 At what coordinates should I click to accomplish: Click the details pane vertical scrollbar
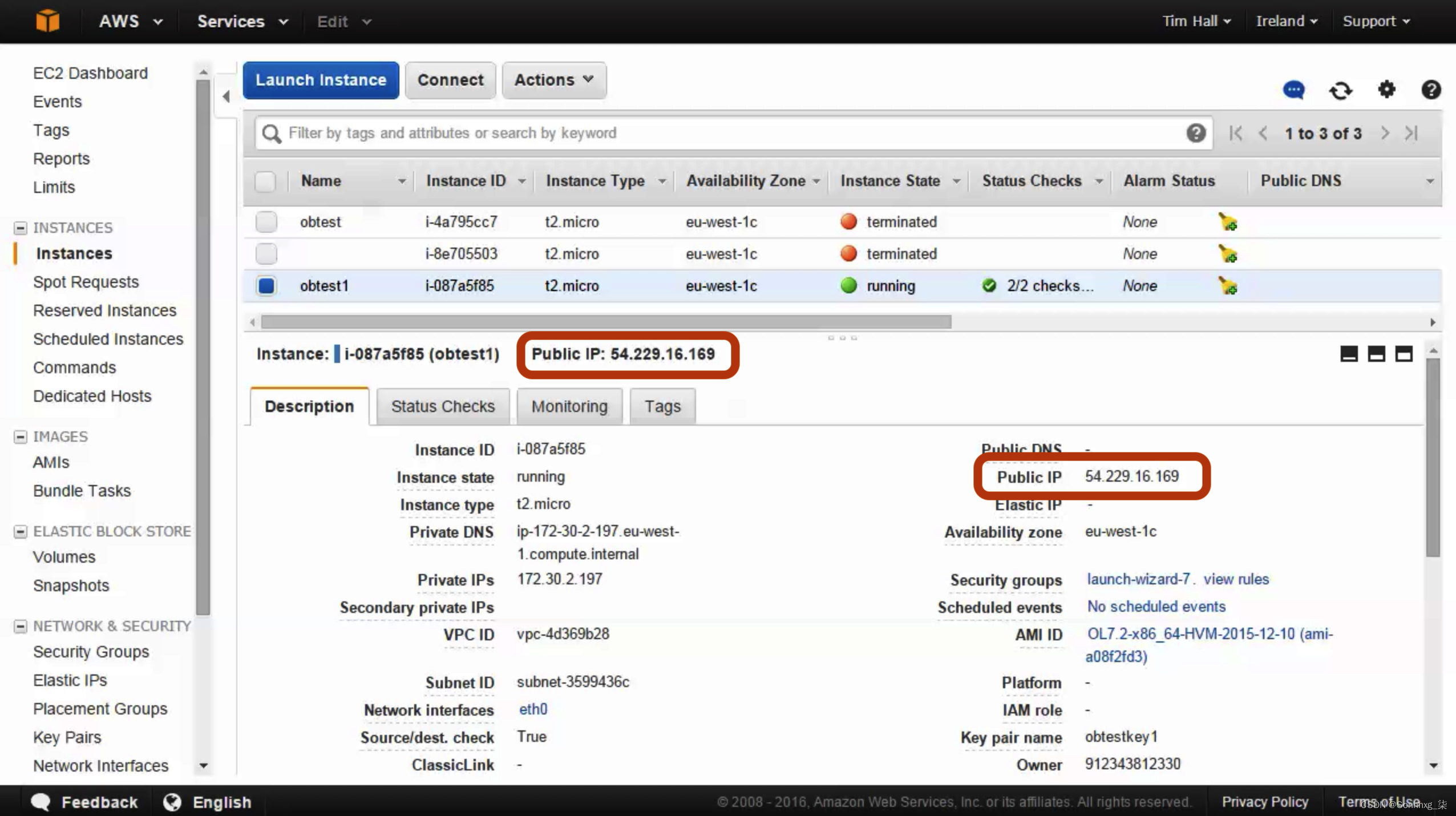click(1433, 457)
